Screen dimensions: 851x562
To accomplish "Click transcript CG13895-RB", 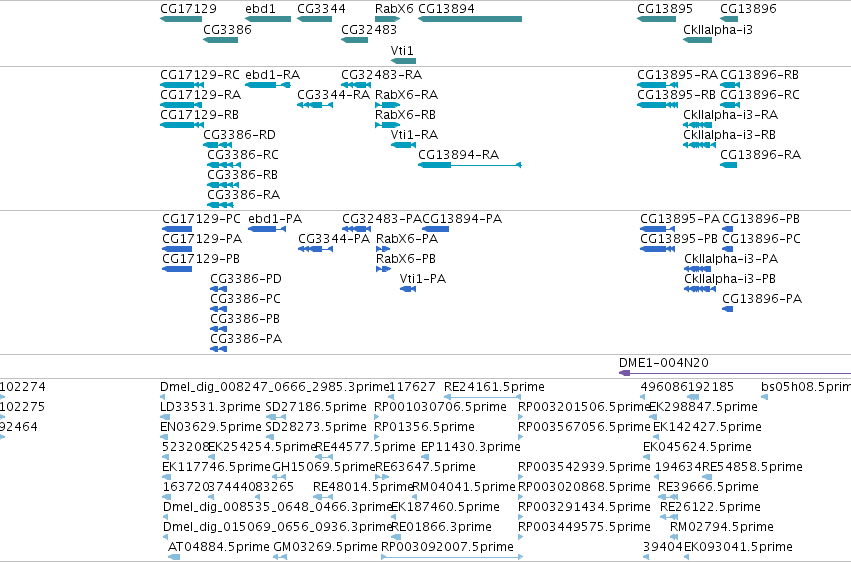I will (657, 105).
